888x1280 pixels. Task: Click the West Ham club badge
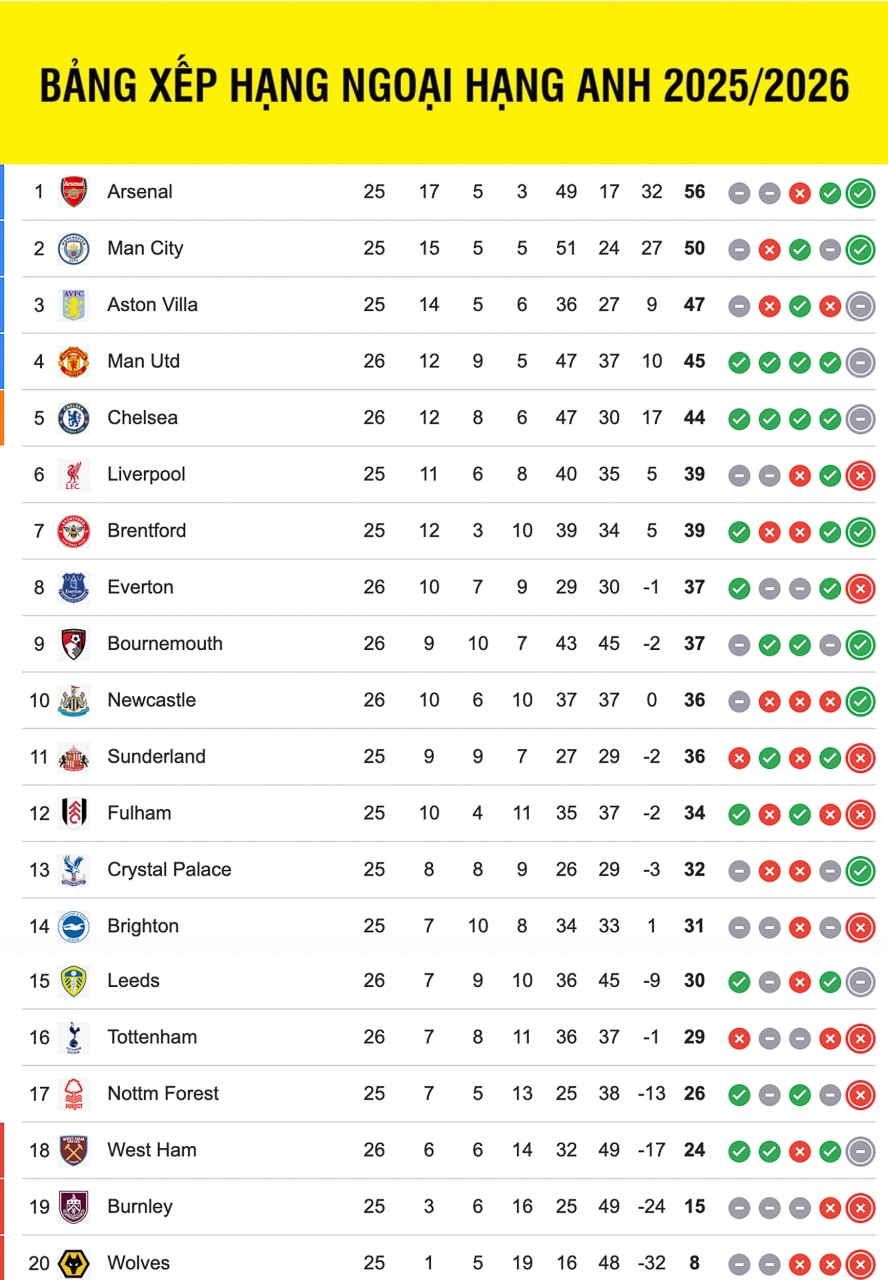click(74, 1150)
